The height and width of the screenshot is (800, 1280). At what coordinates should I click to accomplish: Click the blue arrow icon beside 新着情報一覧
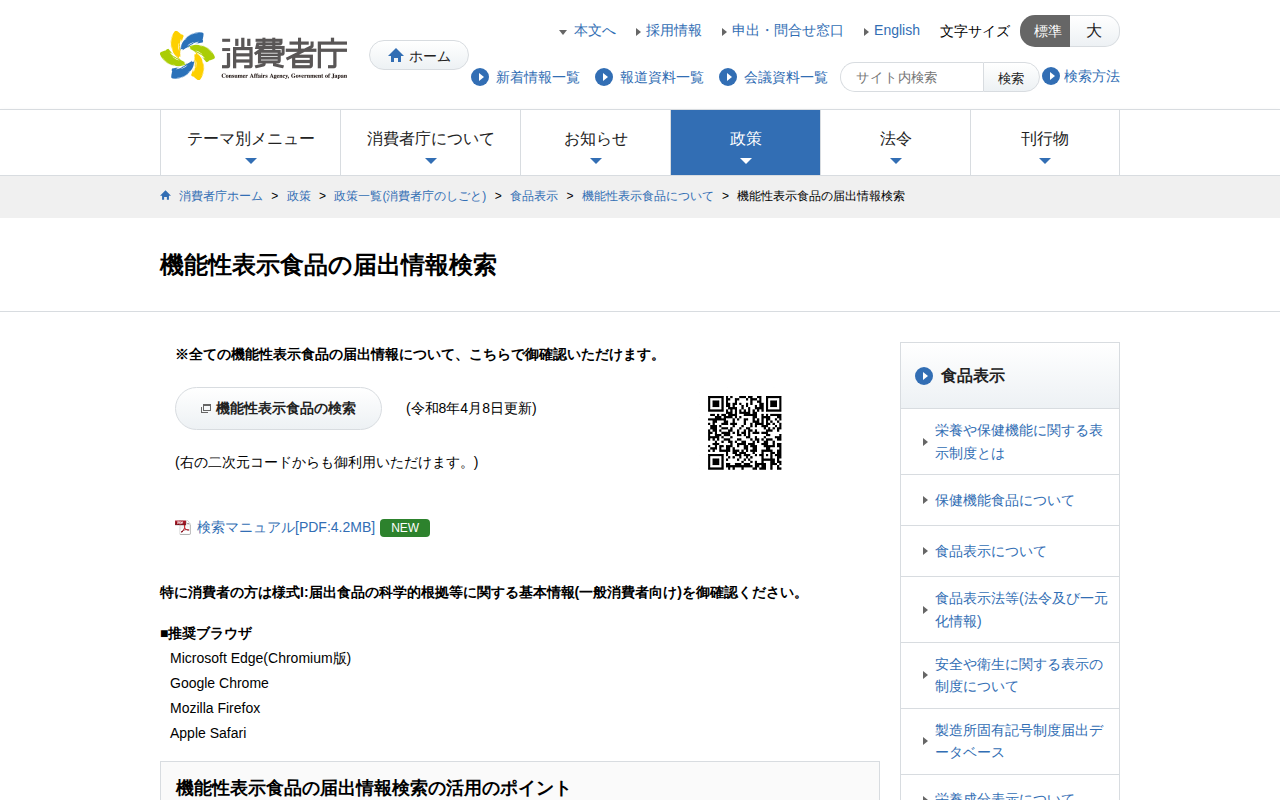click(480, 77)
